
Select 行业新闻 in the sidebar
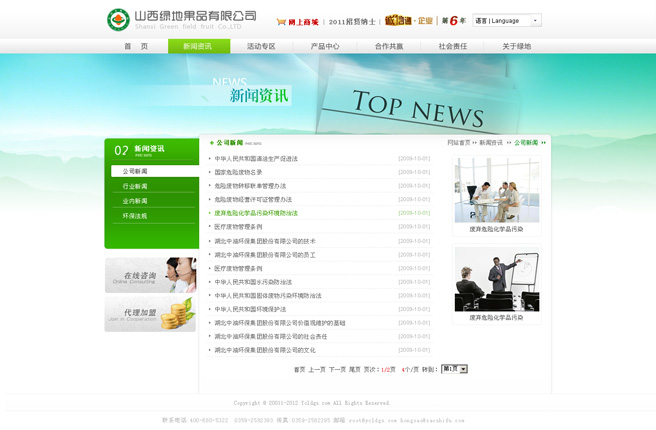[135, 186]
